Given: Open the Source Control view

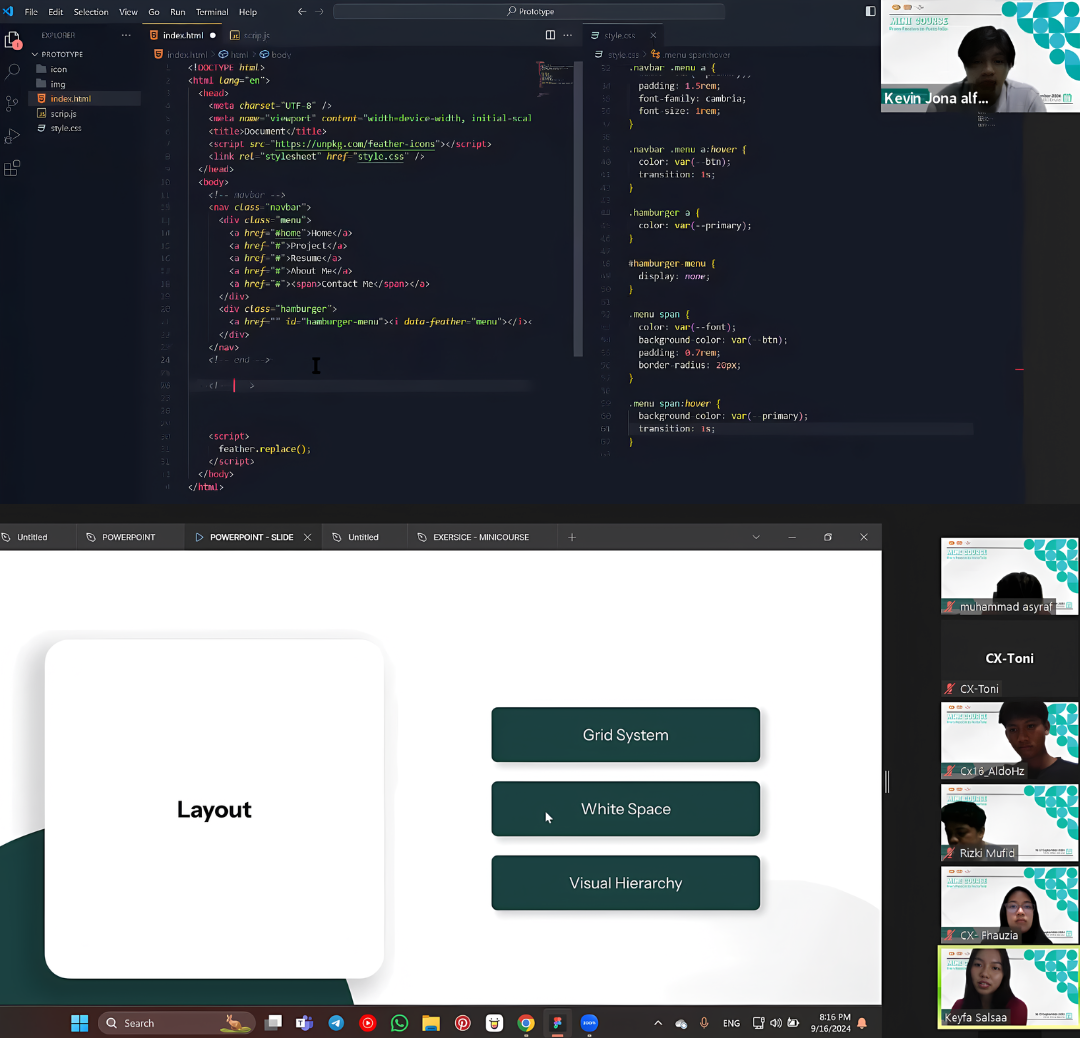Looking at the screenshot, I should click(13, 103).
